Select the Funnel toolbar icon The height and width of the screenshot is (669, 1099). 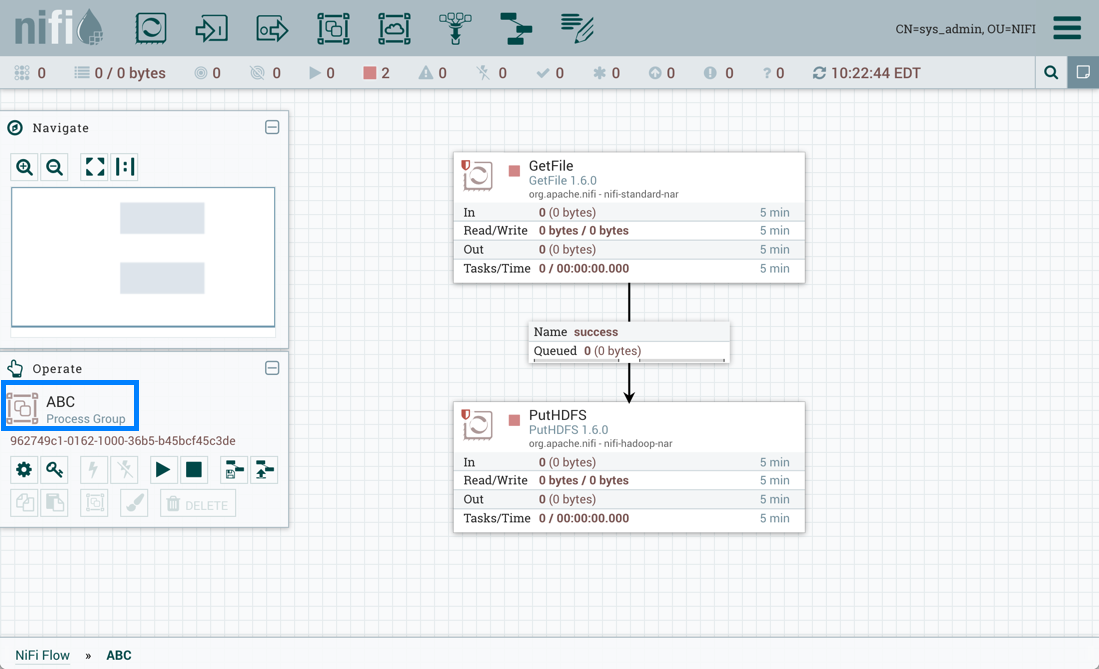tap(455, 28)
